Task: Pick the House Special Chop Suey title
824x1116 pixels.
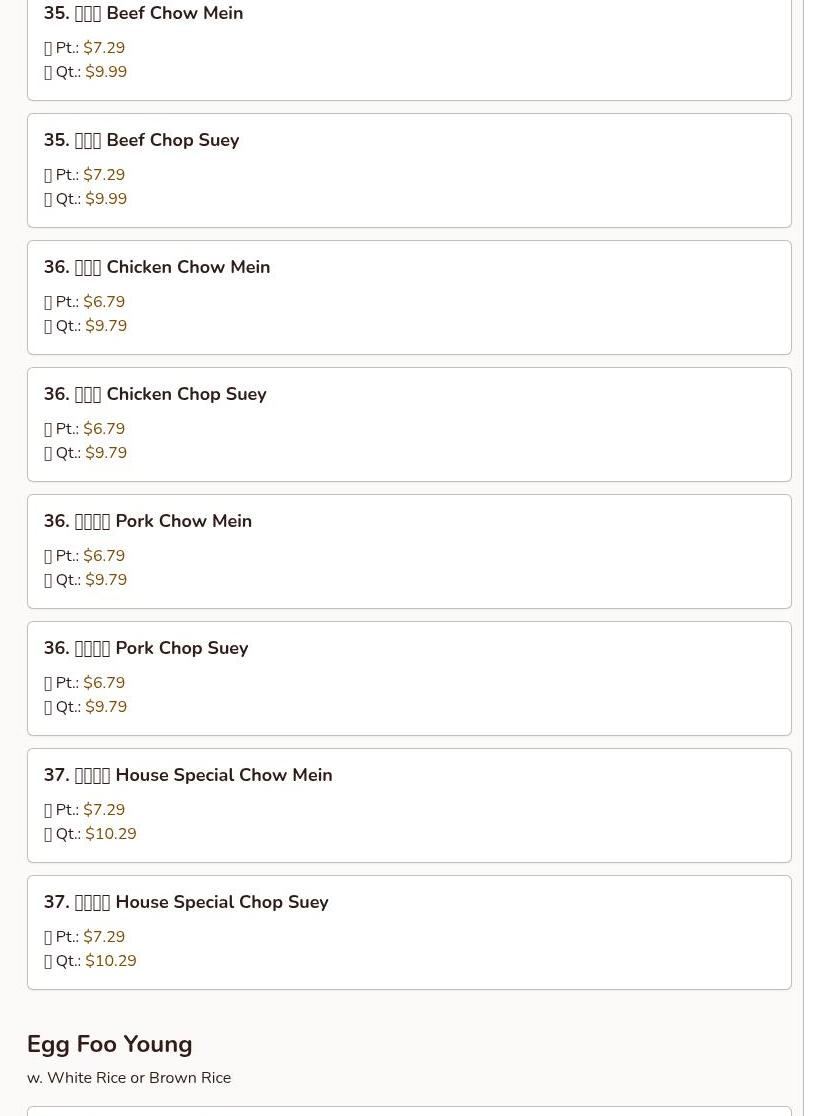Action: (186, 902)
